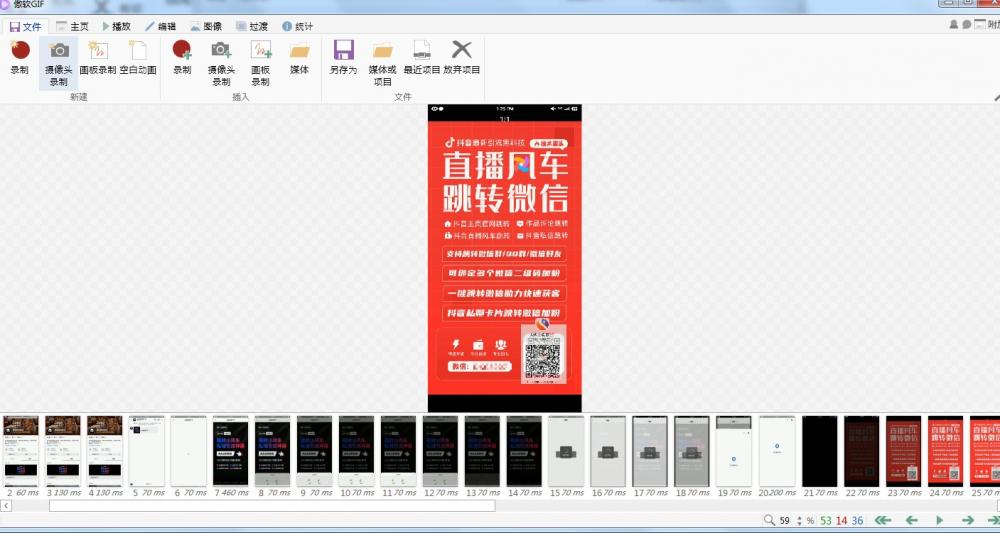Select frame 18 thumbnail

[692, 452]
